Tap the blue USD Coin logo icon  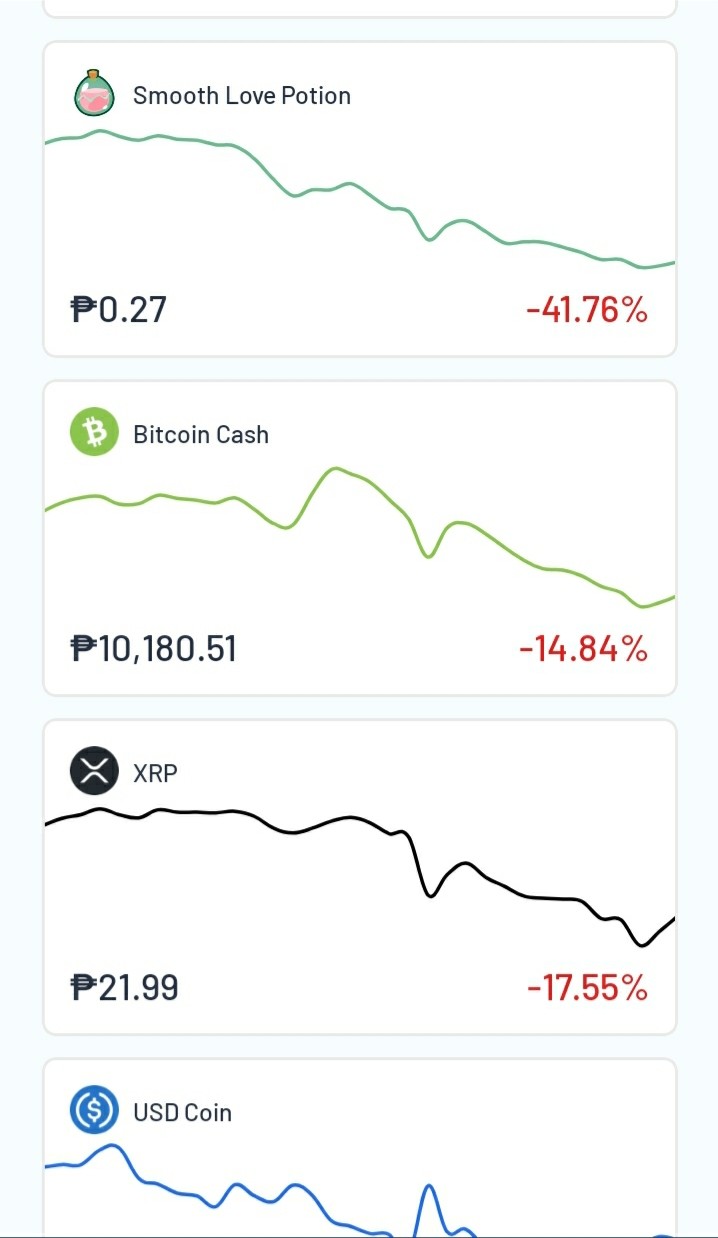pos(94,1111)
